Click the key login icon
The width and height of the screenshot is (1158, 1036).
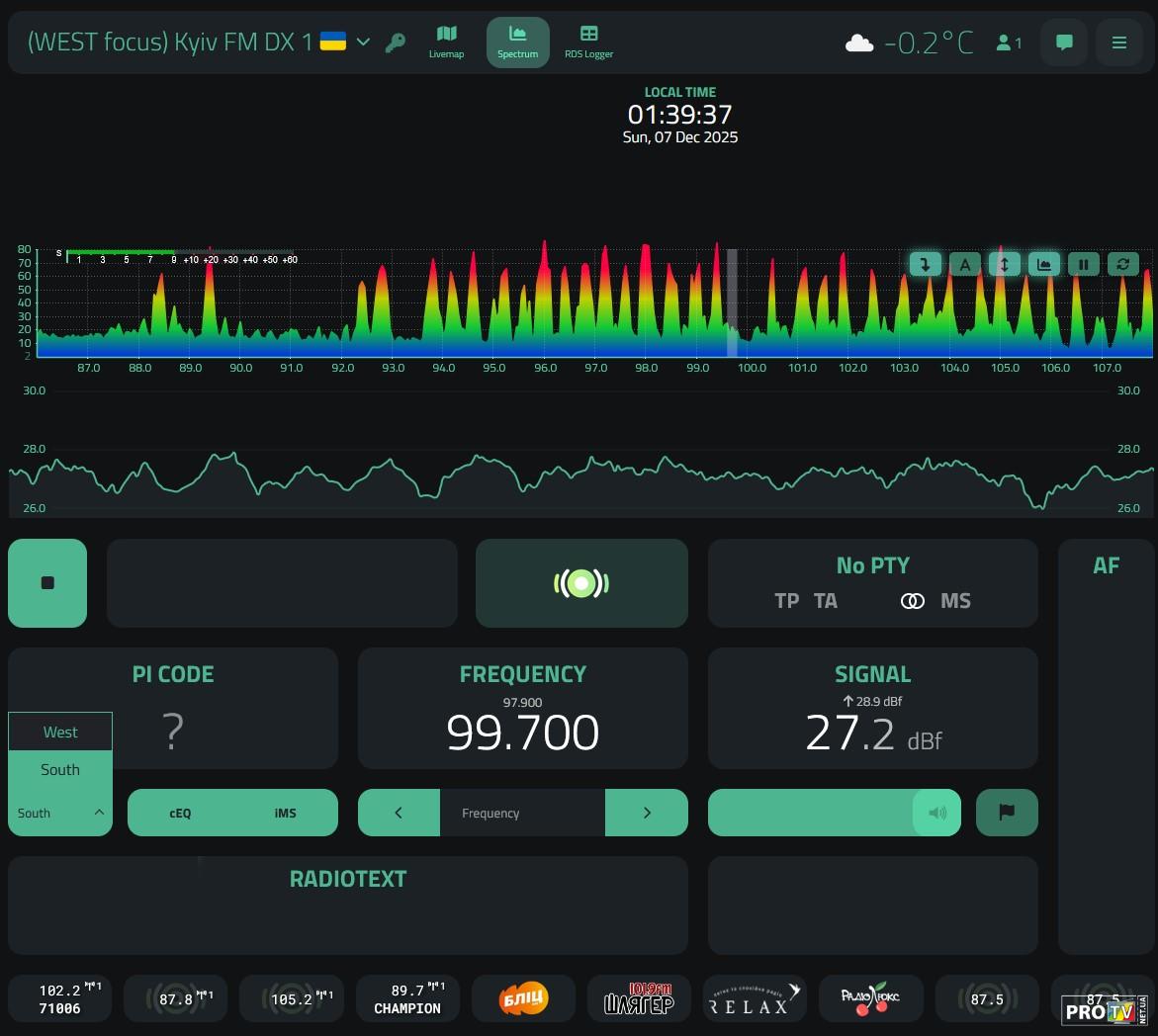(396, 43)
